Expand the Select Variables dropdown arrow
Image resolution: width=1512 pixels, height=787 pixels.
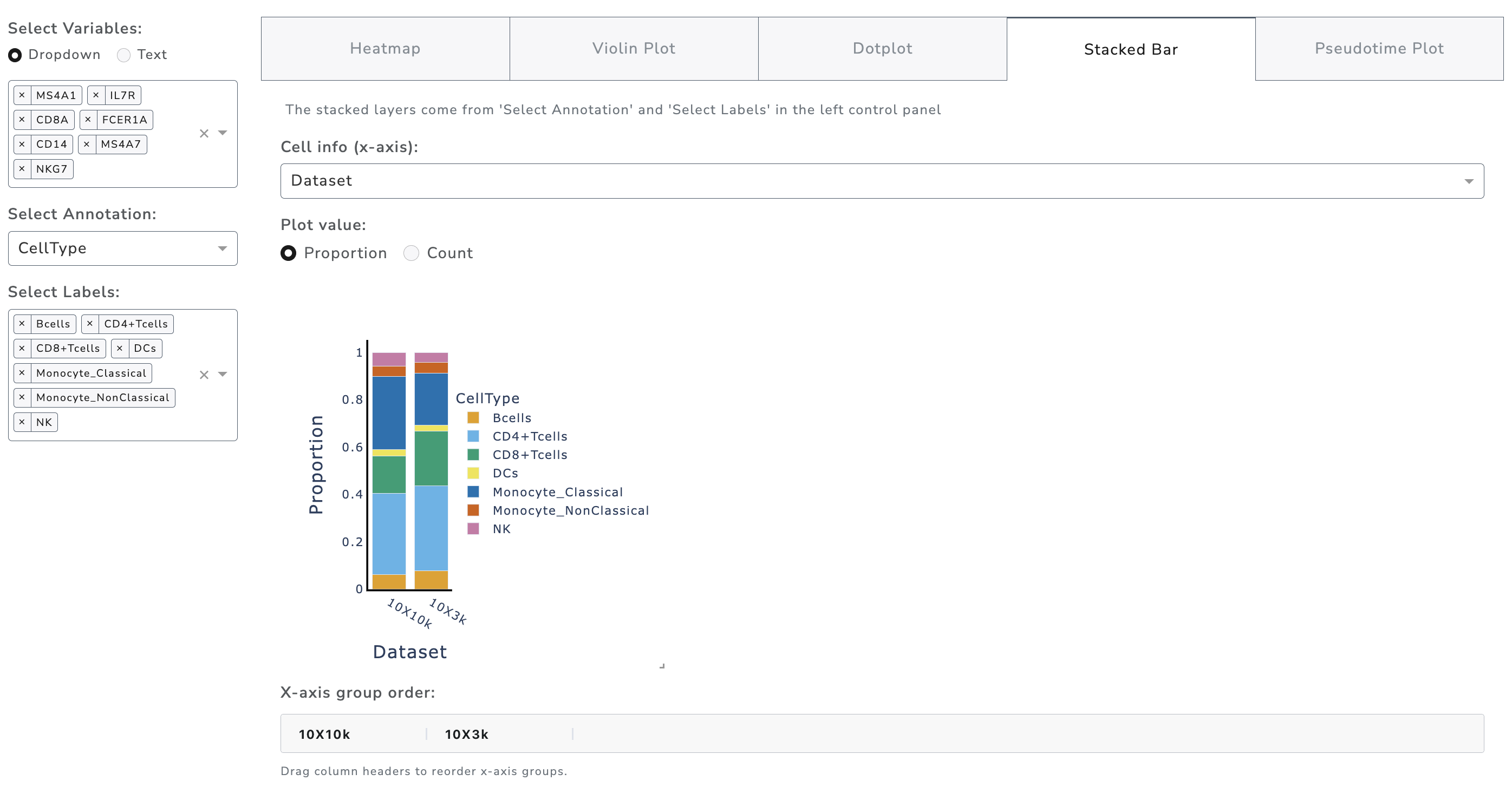(x=223, y=133)
